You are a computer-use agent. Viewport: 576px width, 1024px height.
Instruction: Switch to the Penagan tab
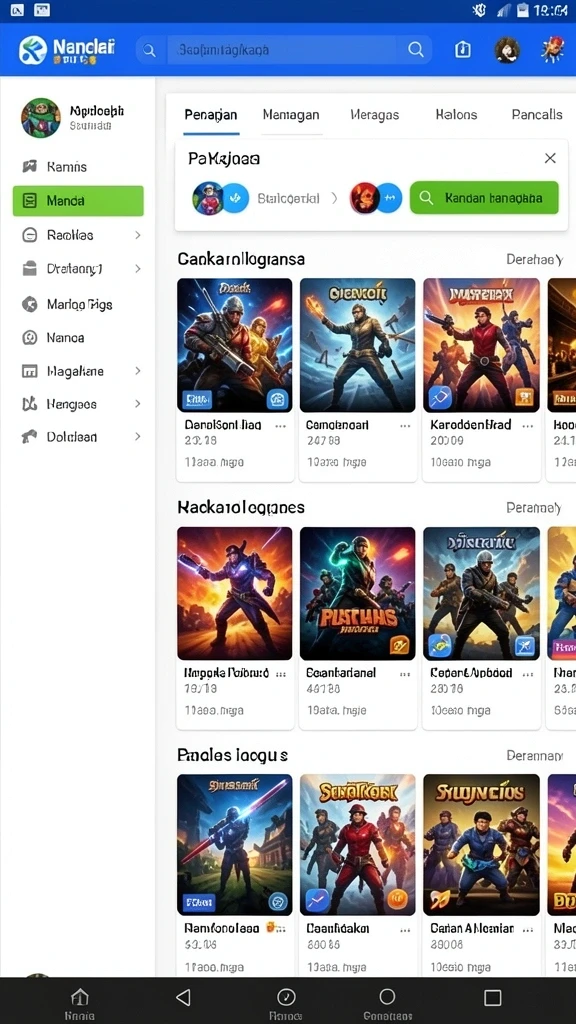[211, 115]
